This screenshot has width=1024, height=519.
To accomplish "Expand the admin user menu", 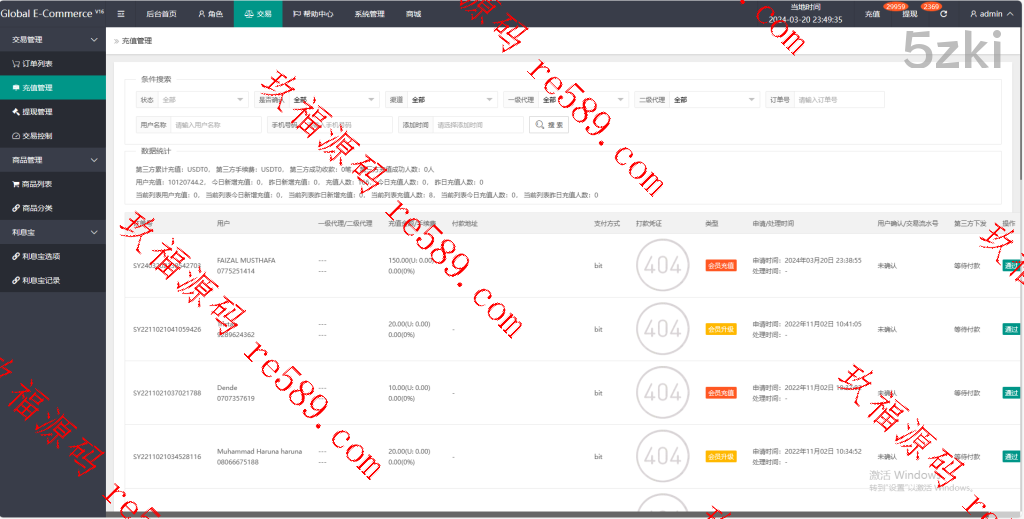I will [x=991, y=15].
